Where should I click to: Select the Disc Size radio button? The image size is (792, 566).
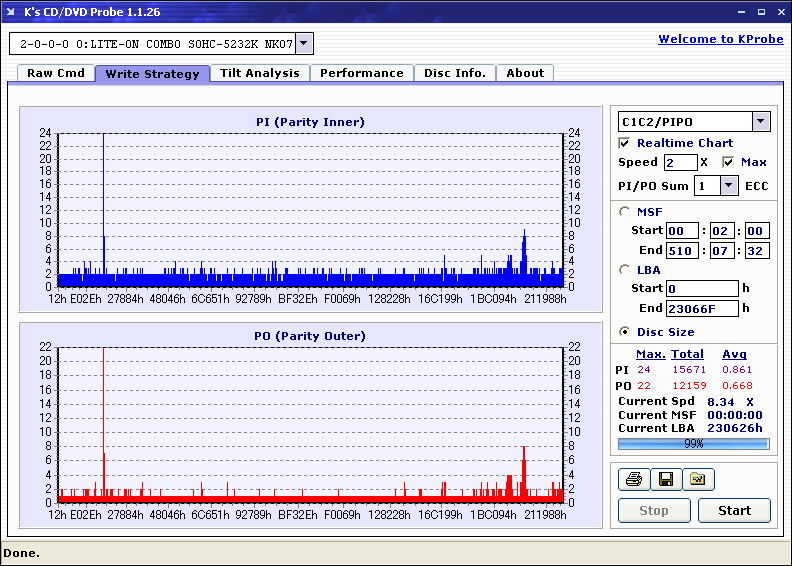625,332
